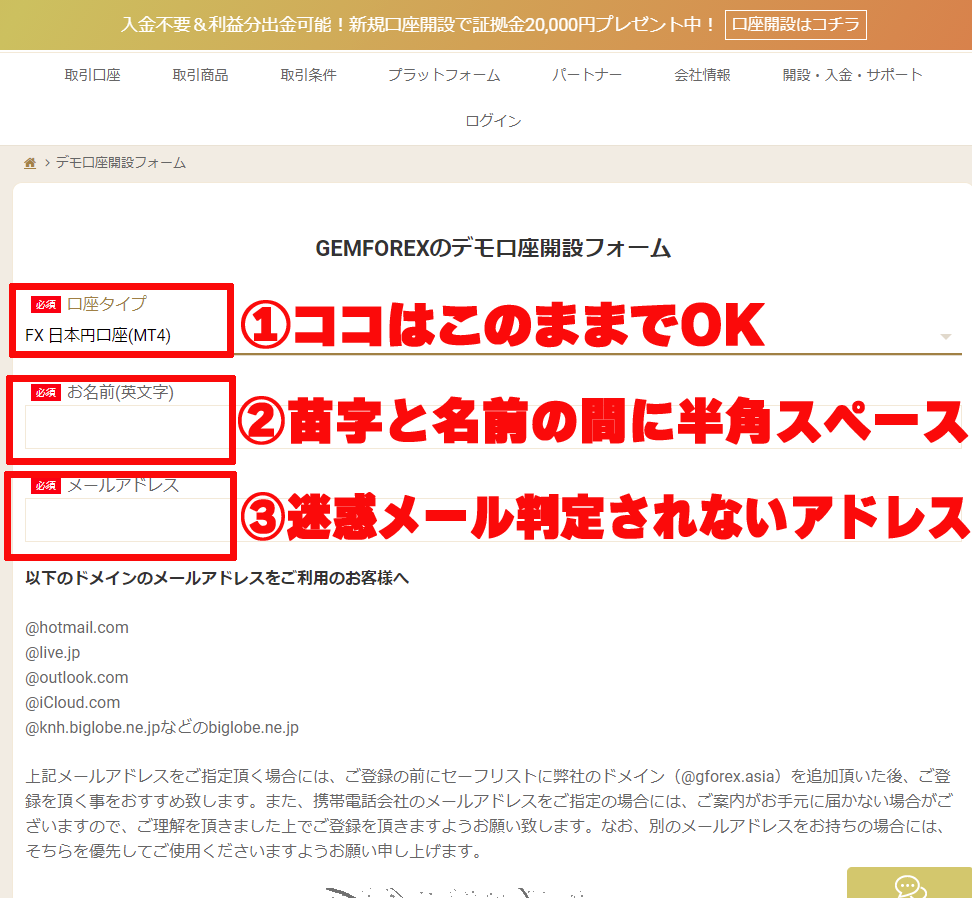Open the 取引口座 menu

click(x=92, y=75)
